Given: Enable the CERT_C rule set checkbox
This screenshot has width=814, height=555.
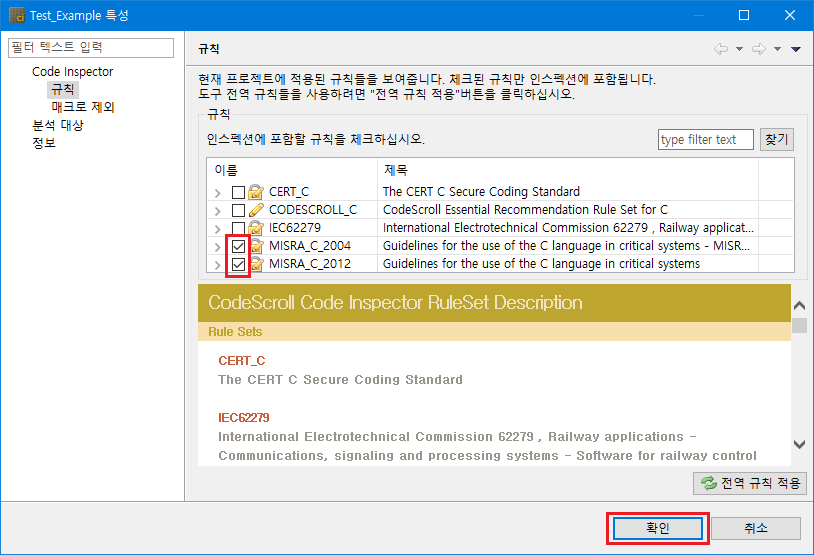Looking at the screenshot, I should click(238, 192).
